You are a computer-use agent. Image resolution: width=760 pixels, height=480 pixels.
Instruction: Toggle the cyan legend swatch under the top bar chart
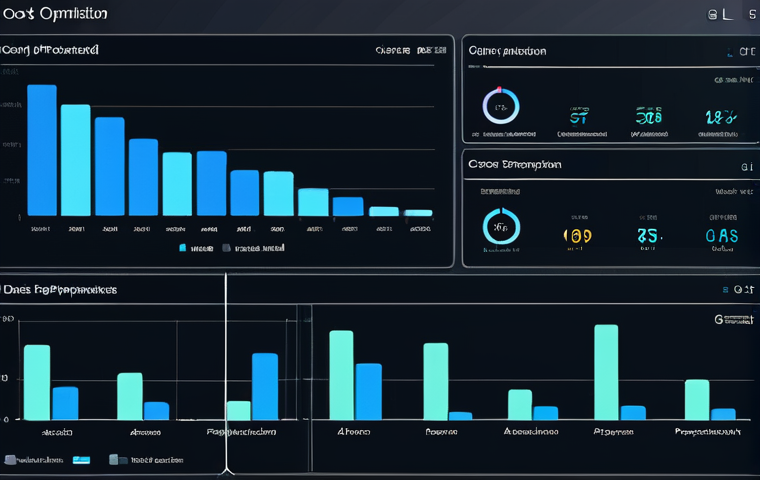pos(183,248)
